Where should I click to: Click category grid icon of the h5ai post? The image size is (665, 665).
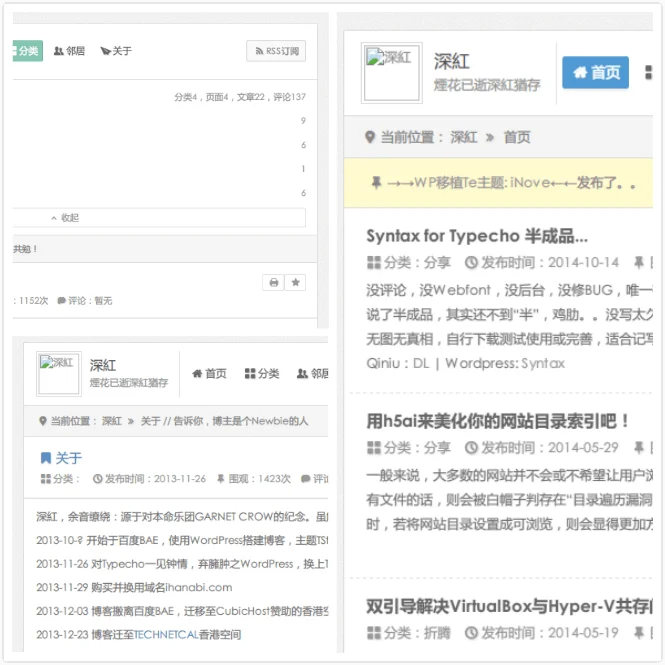tap(374, 448)
